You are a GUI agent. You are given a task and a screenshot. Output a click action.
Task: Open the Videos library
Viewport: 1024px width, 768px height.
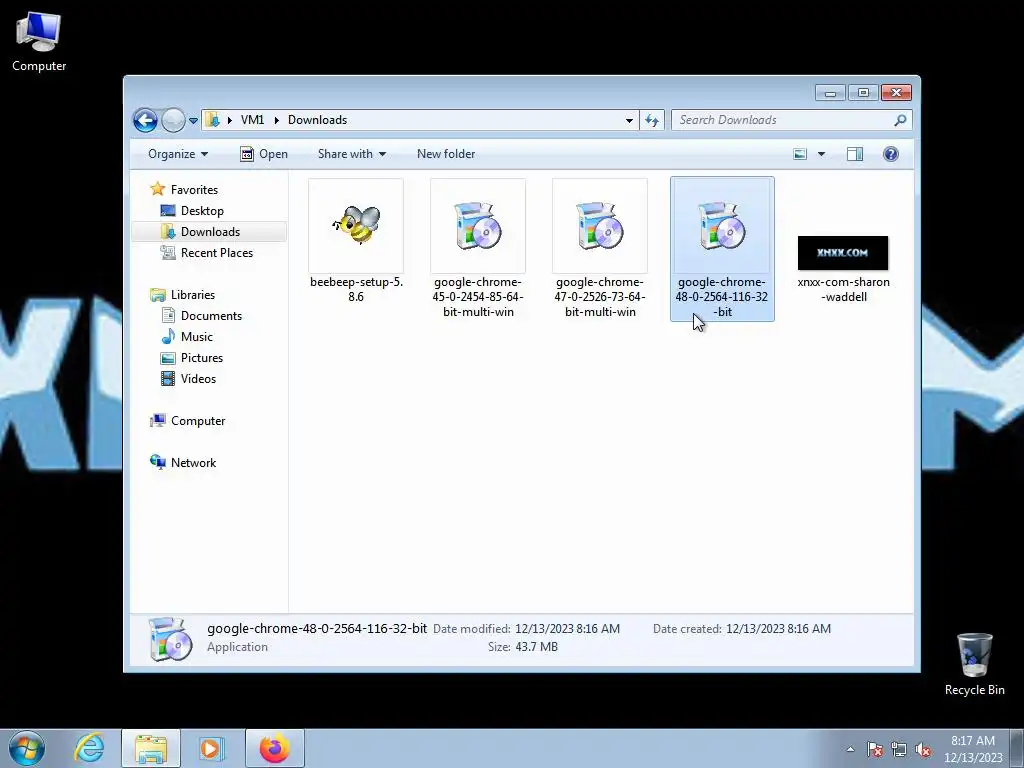[198, 379]
